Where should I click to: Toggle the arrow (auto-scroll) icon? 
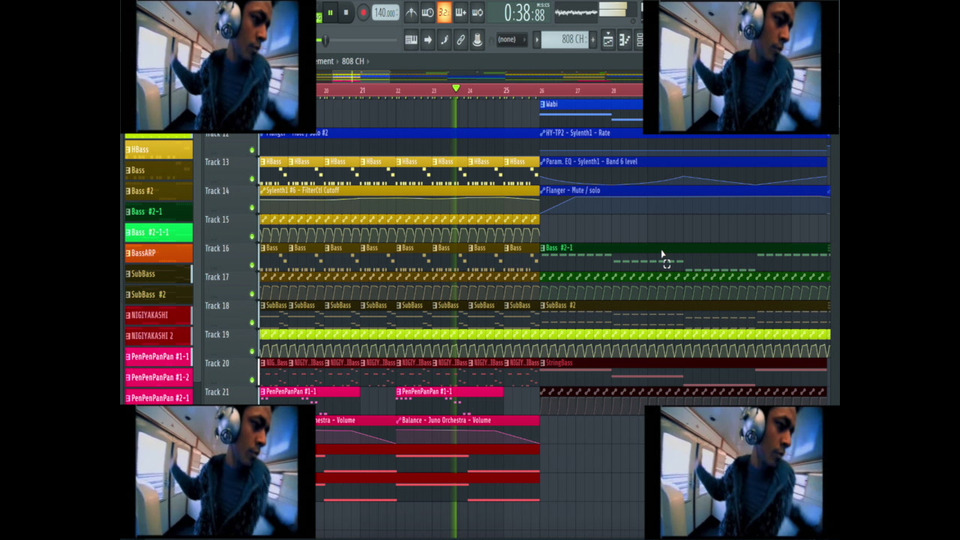428,40
